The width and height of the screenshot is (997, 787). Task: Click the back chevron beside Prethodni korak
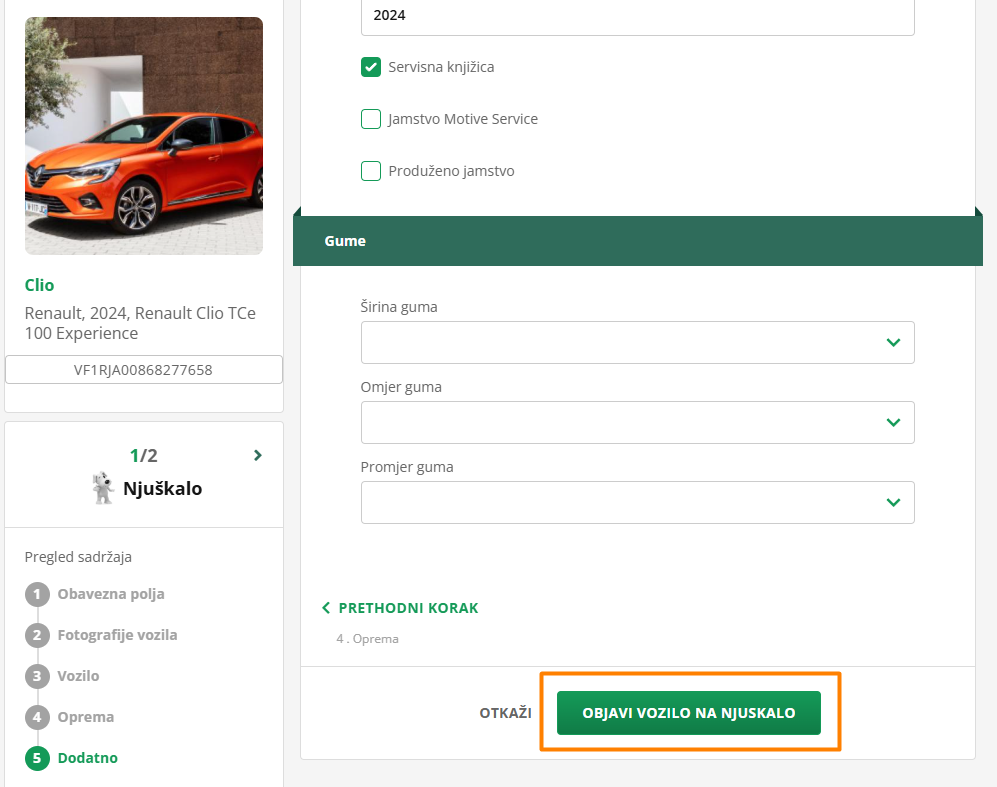click(x=326, y=608)
